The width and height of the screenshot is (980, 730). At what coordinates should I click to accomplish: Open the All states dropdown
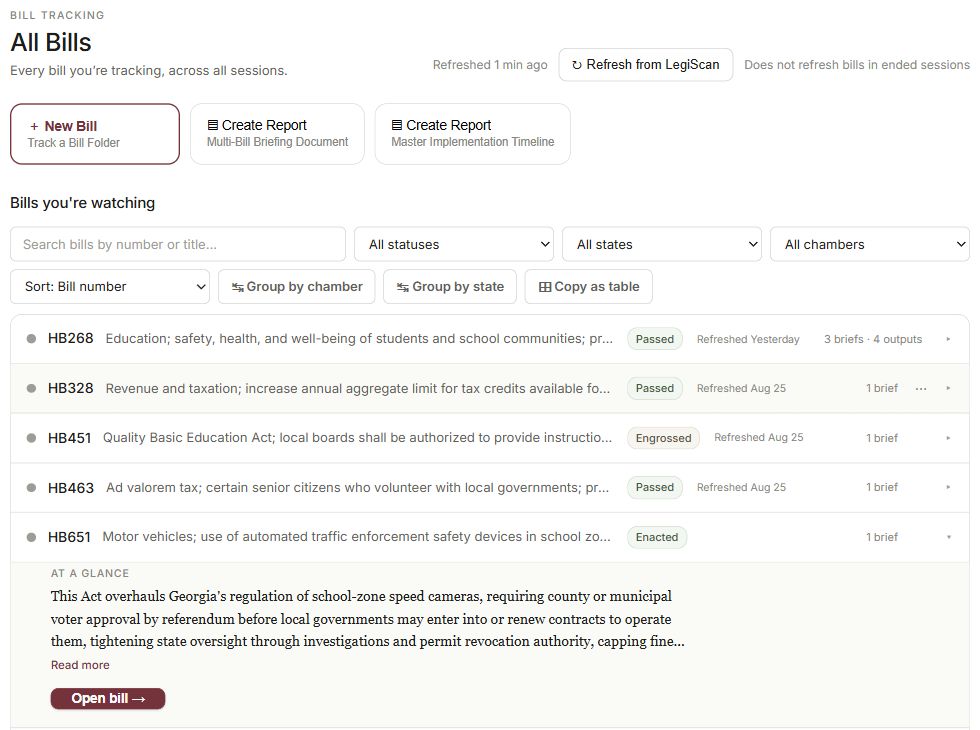point(662,244)
